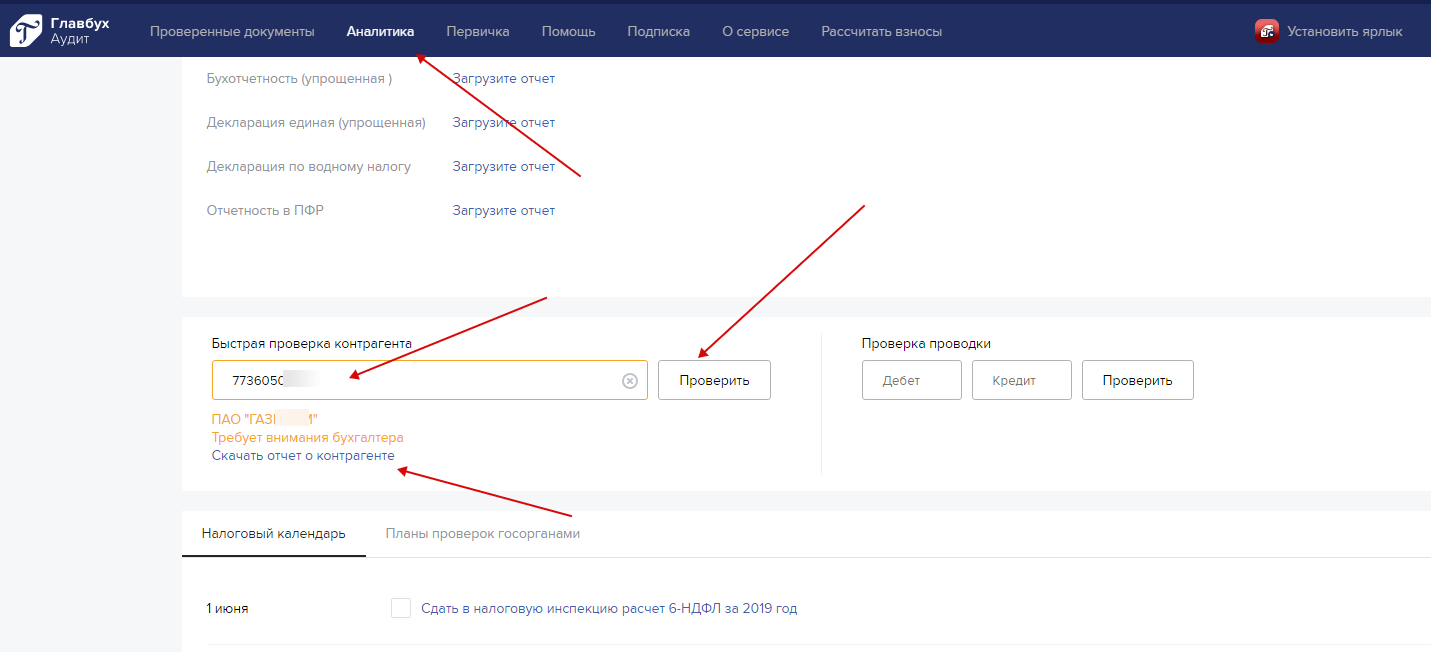Click Скачать отчет о контрагенте link

click(303, 456)
